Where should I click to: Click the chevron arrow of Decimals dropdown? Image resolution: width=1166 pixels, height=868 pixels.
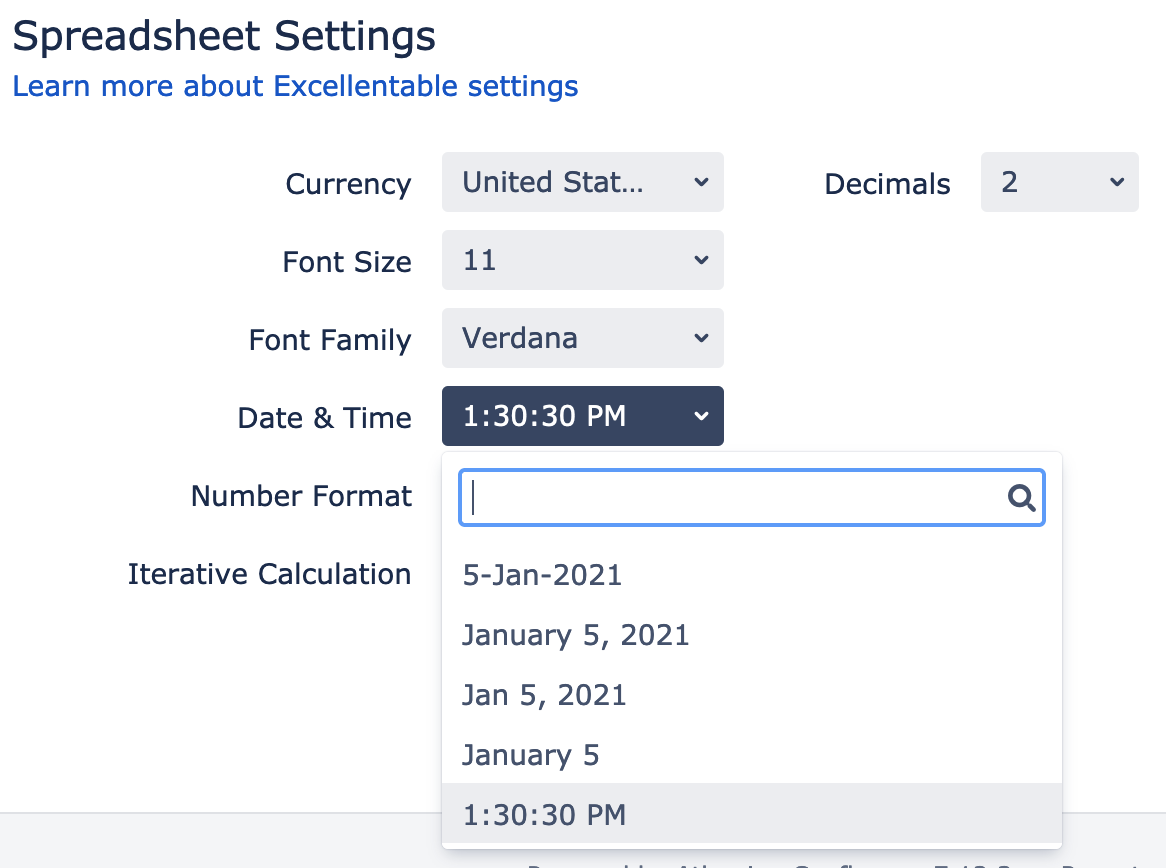click(1116, 182)
